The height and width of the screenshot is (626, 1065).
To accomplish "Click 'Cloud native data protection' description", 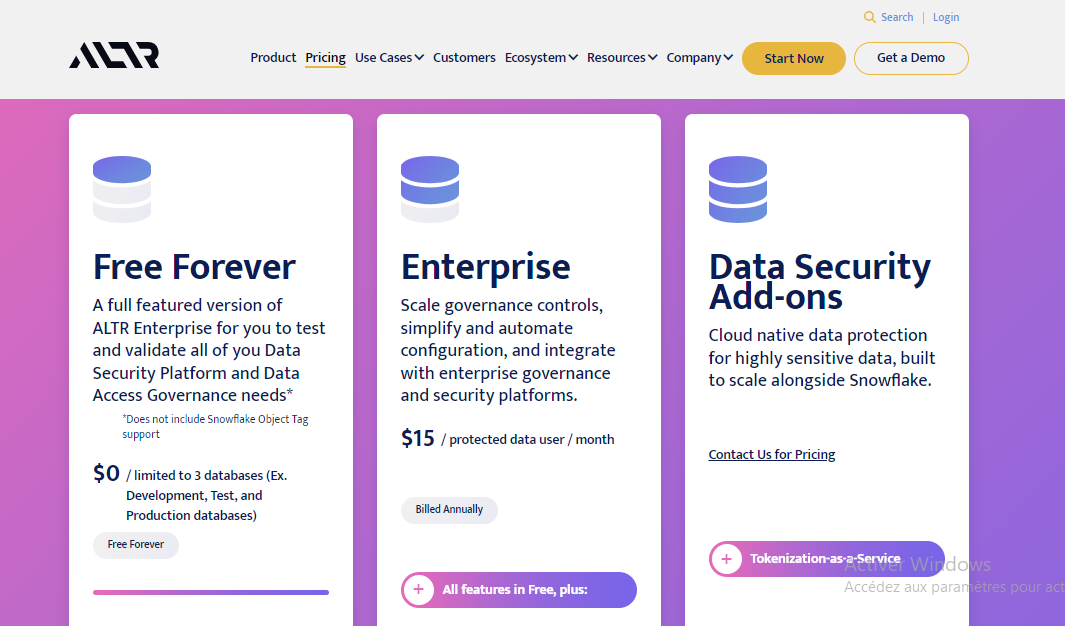I will pos(822,358).
